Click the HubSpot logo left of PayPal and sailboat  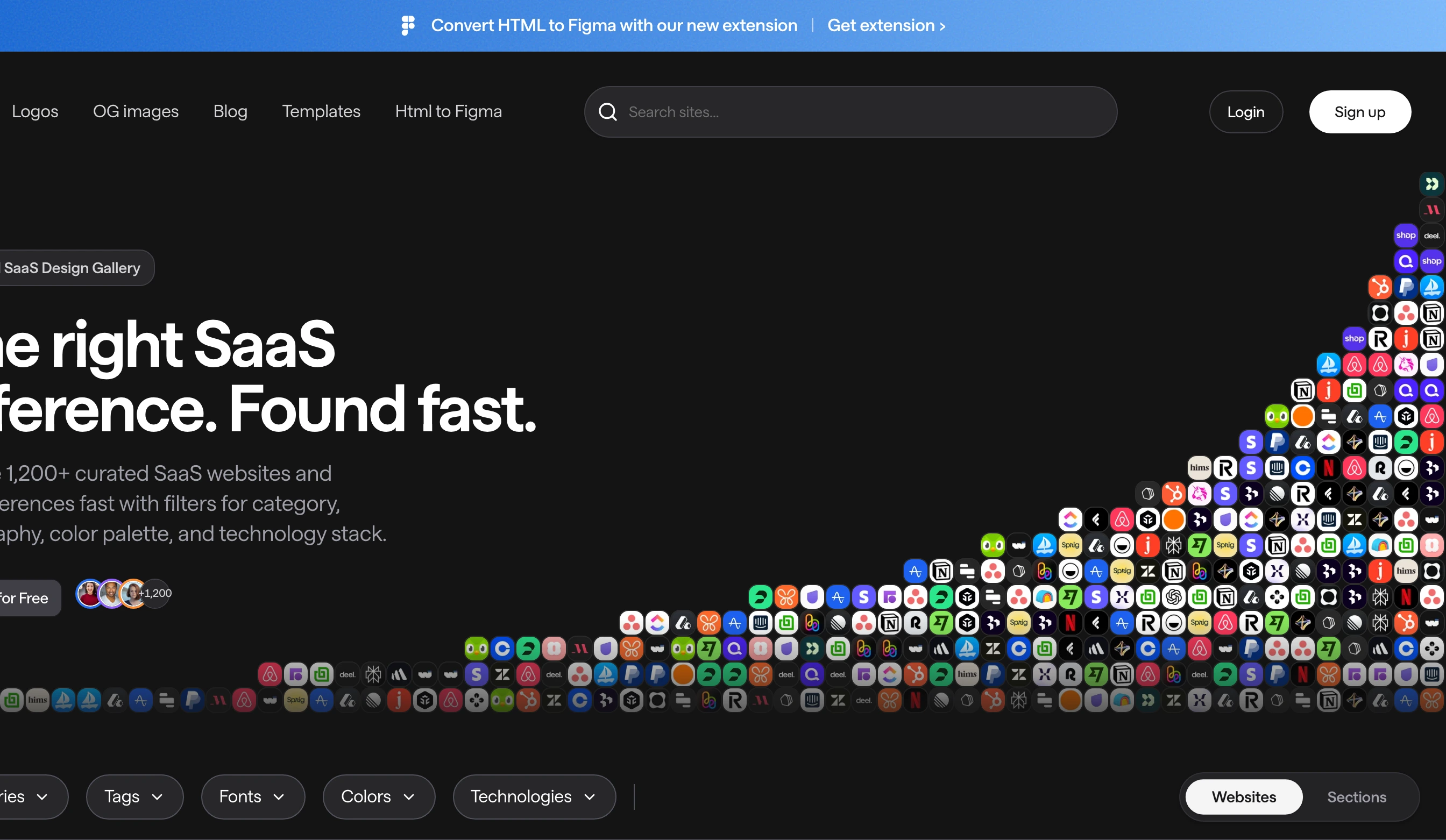[x=1380, y=287]
